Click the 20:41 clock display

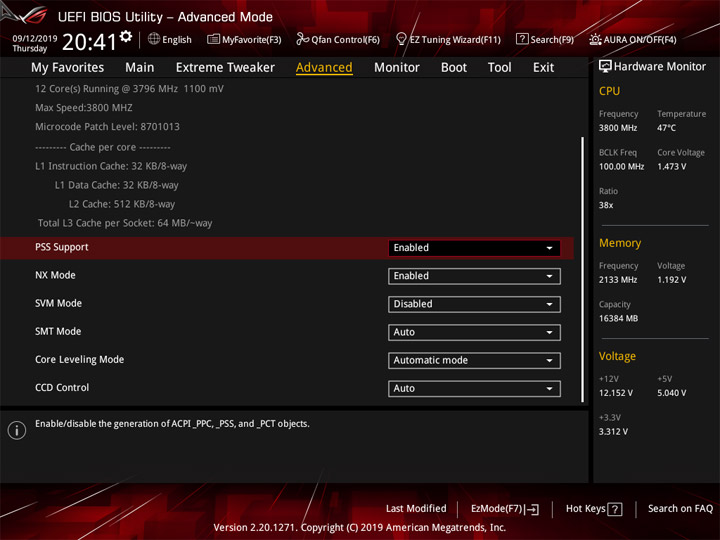(x=90, y=42)
